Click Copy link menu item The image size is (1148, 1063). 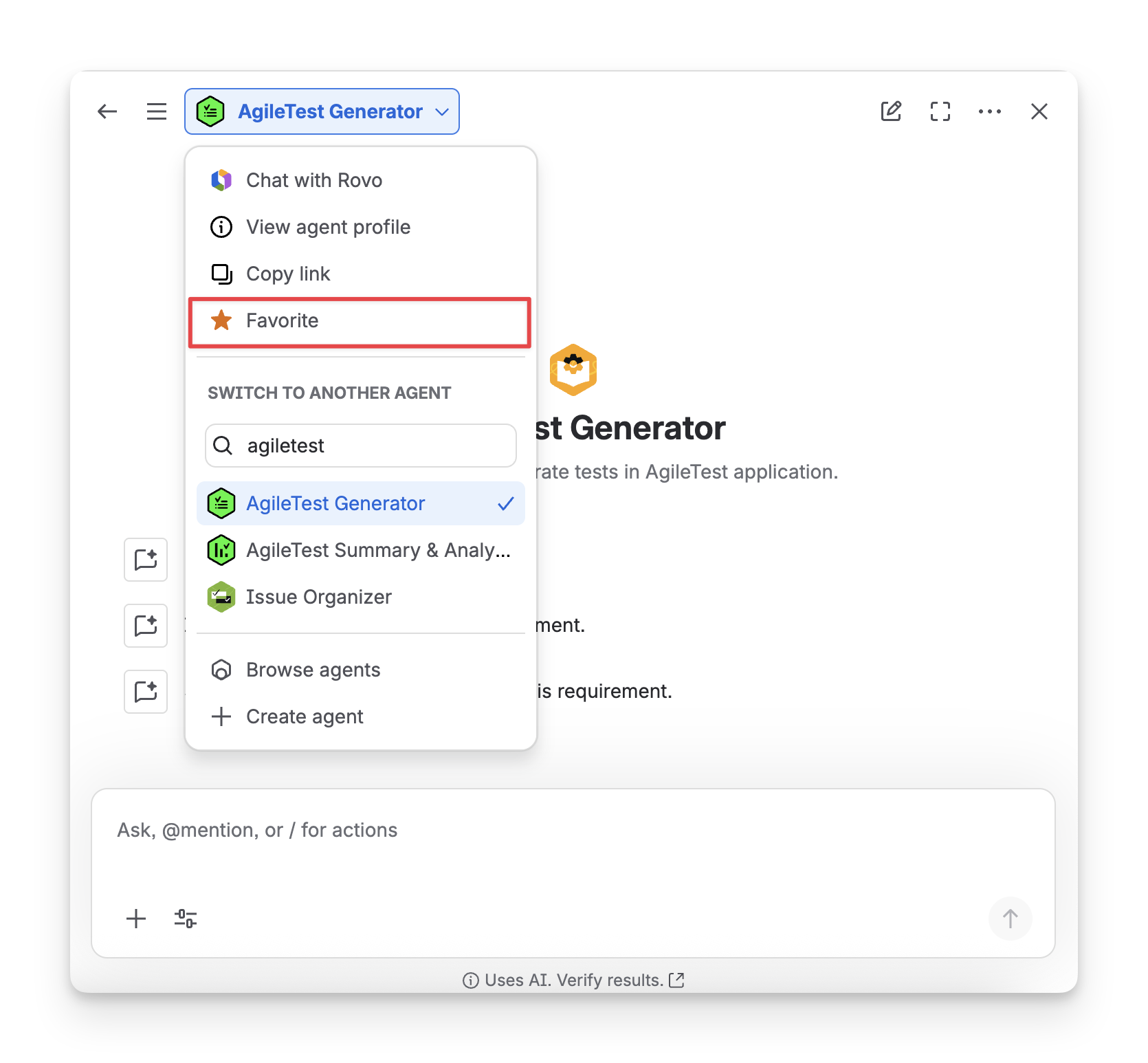(x=361, y=274)
